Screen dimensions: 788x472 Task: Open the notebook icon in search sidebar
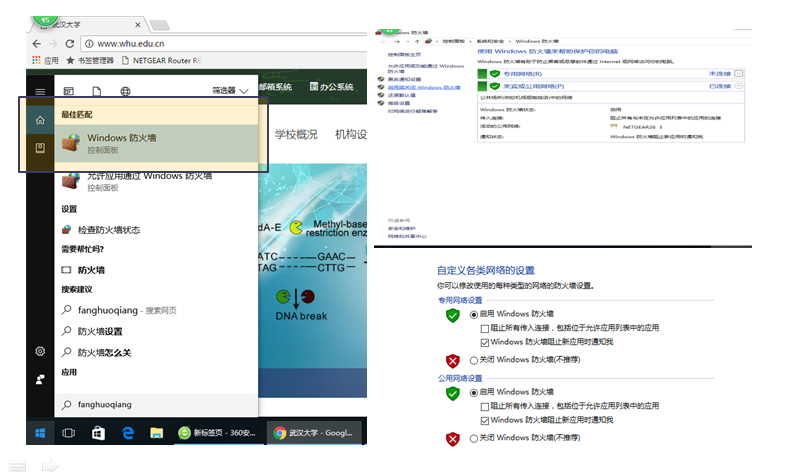[40, 148]
